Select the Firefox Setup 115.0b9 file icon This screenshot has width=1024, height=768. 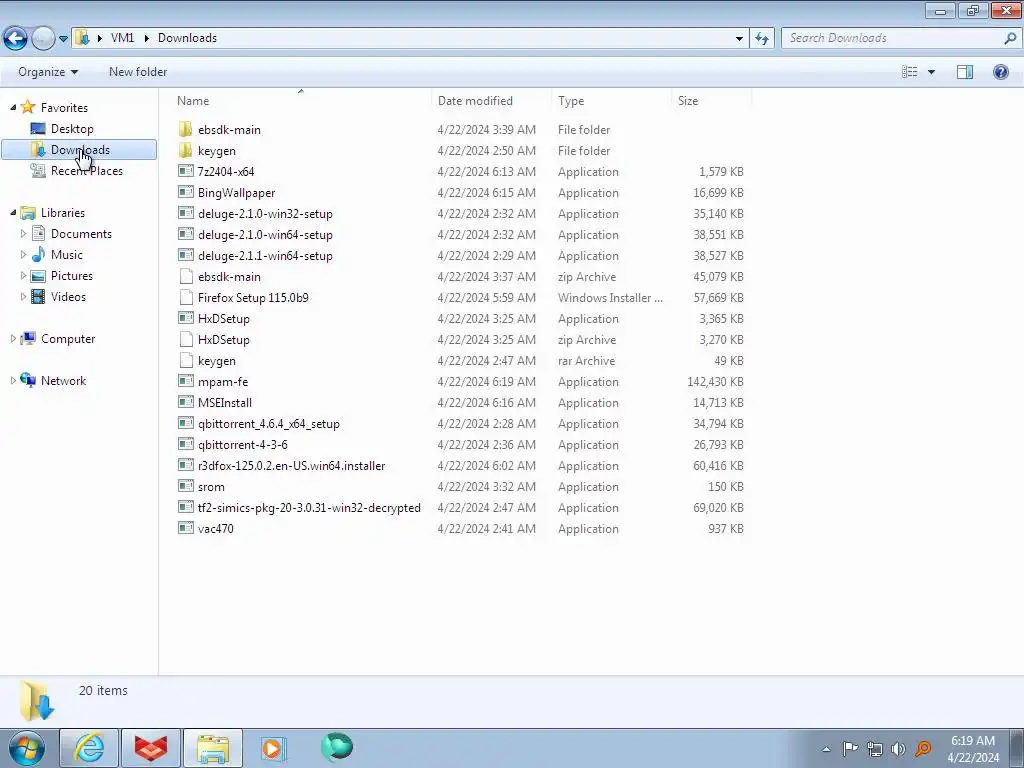(x=185, y=297)
